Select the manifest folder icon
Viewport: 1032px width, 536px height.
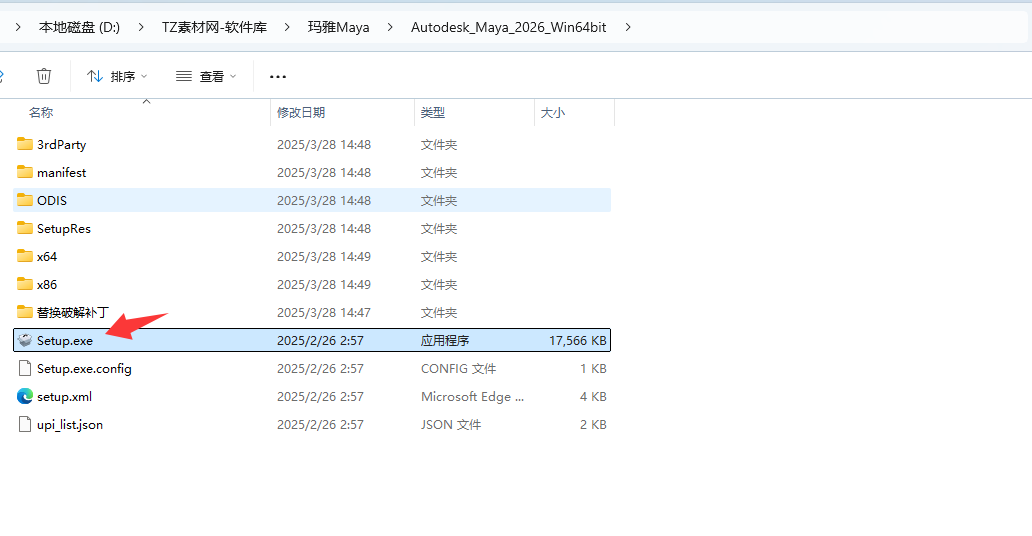[x=25, y=172]
